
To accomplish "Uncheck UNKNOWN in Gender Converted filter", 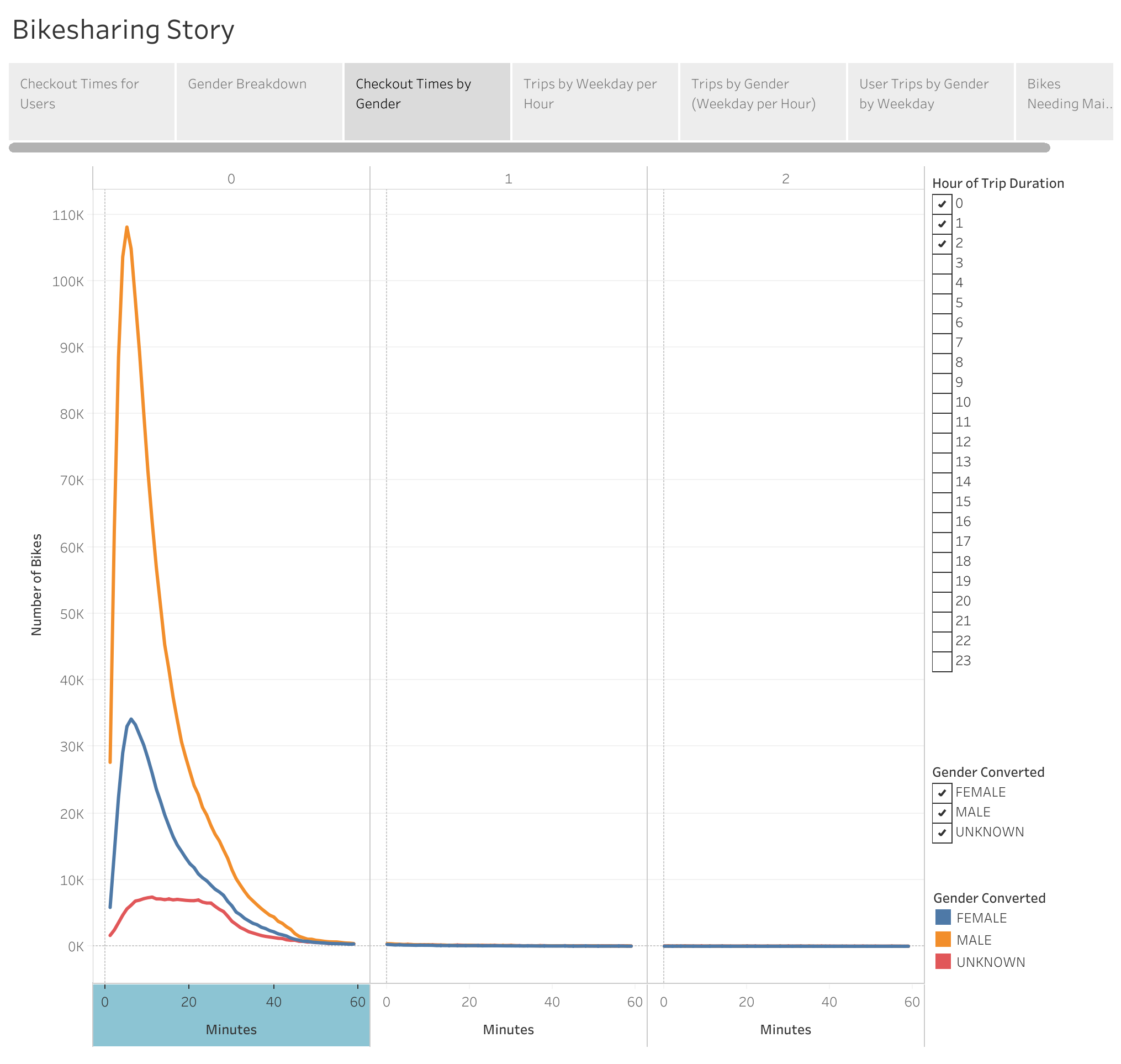I will click(942, 832).
